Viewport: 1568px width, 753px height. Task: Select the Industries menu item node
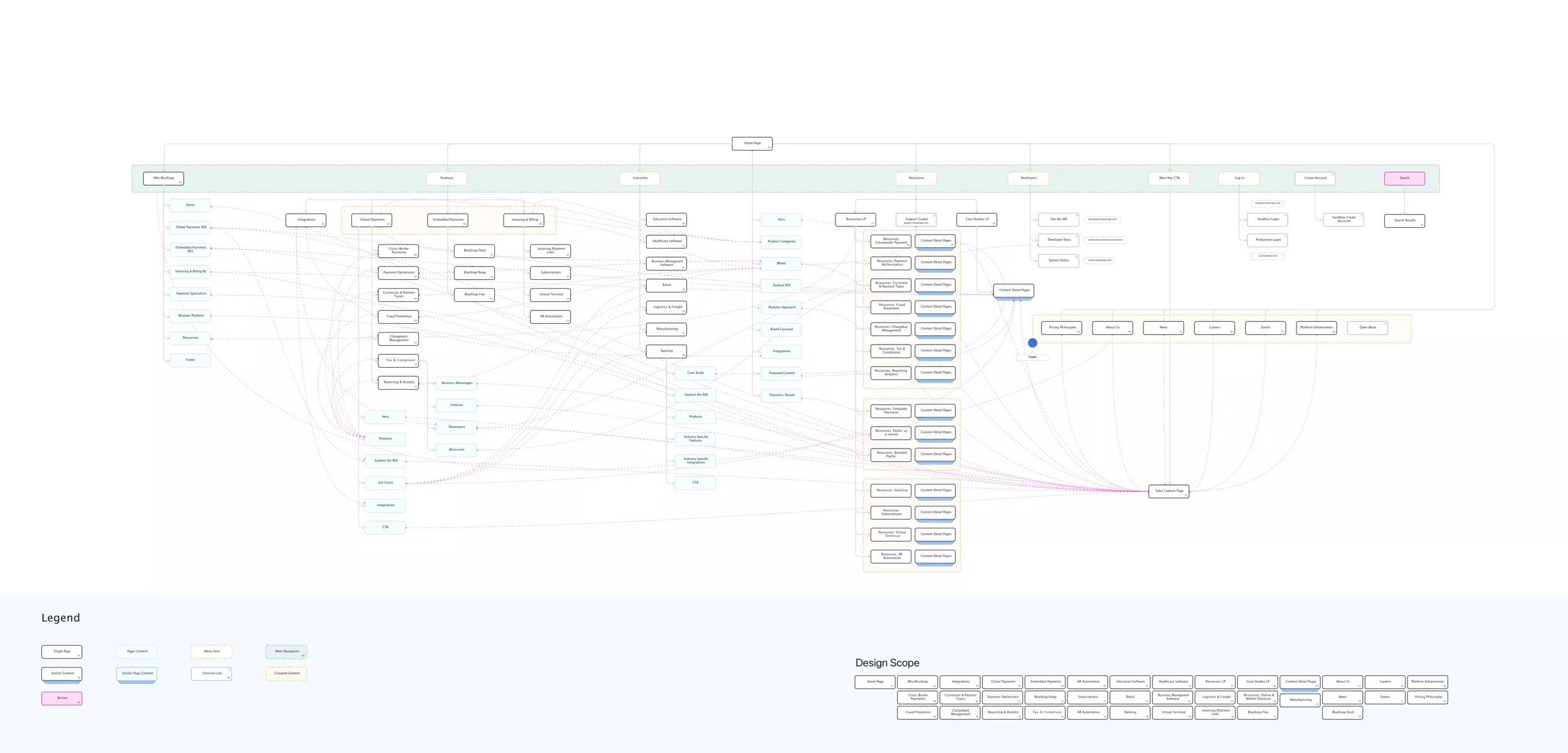[640, 178]
